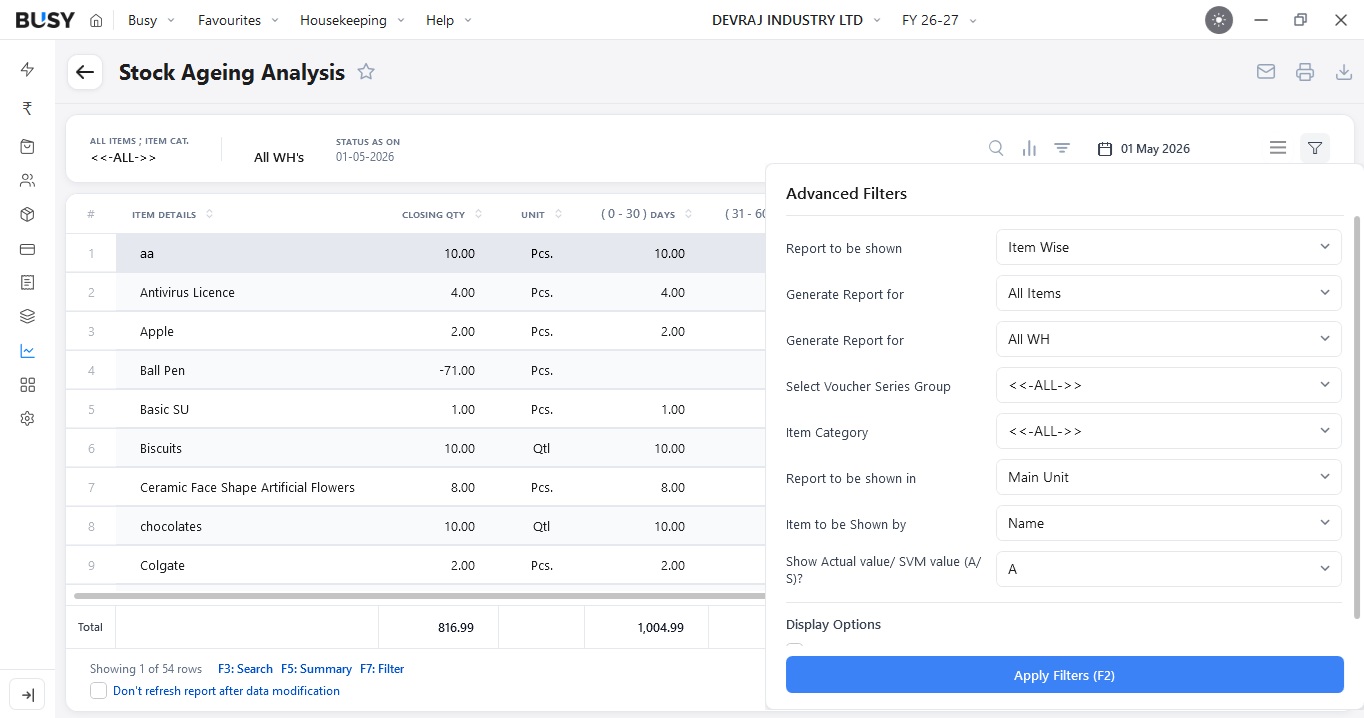This screenshot has height=718, width=1364.
Task: Sort by (0 - 30) Days column header
Action: (646, 215)
